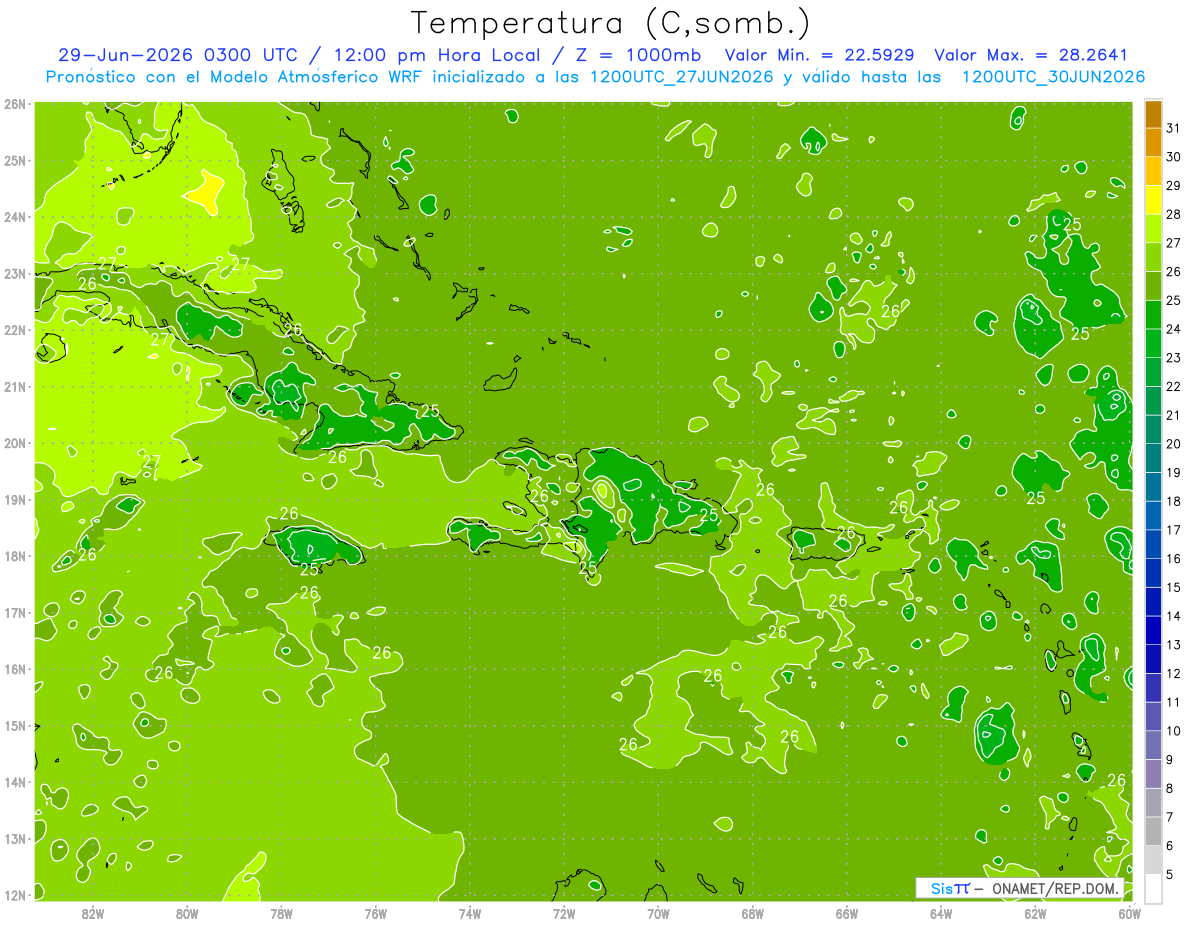Click the '21N' latitude axis label

tap(14, 386)
